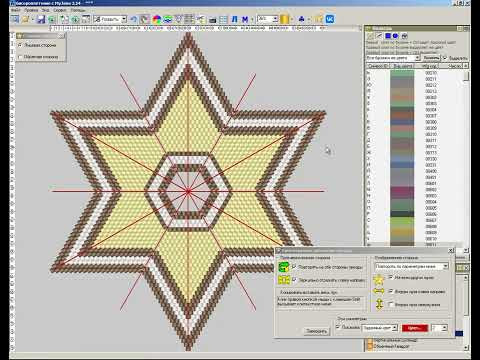
Task: Click the bead-row number ruler above canvas
Action: (x=188, y=29)
